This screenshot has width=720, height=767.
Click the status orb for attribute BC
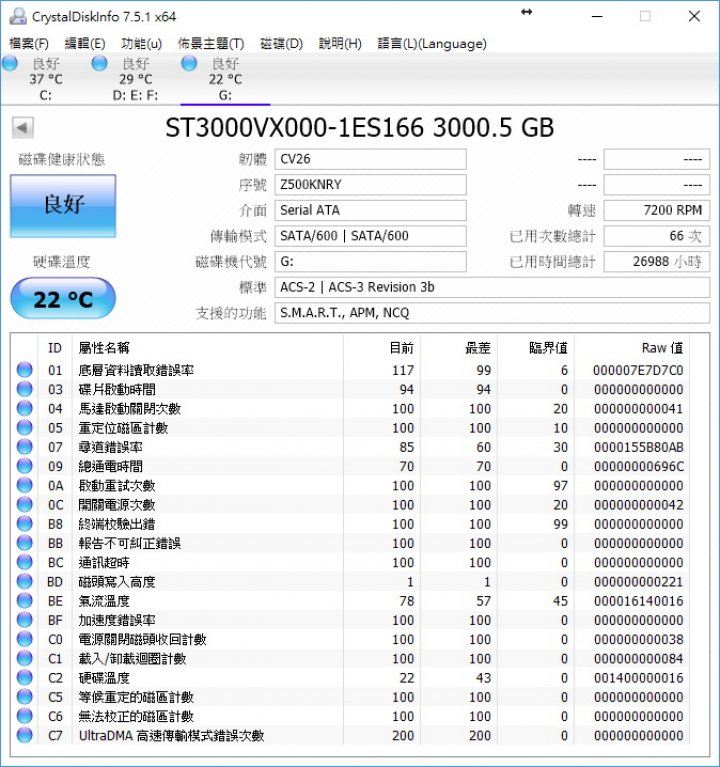coord(24,562)
